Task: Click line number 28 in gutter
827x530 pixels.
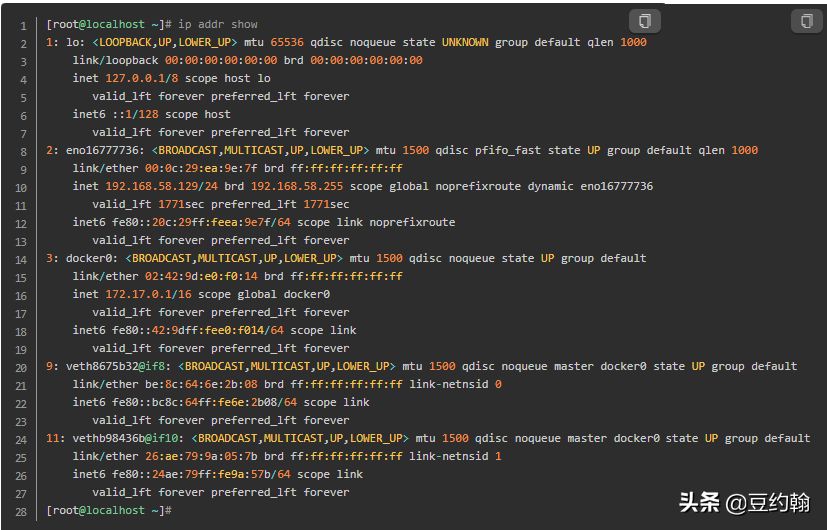Action: pos(21,512)
